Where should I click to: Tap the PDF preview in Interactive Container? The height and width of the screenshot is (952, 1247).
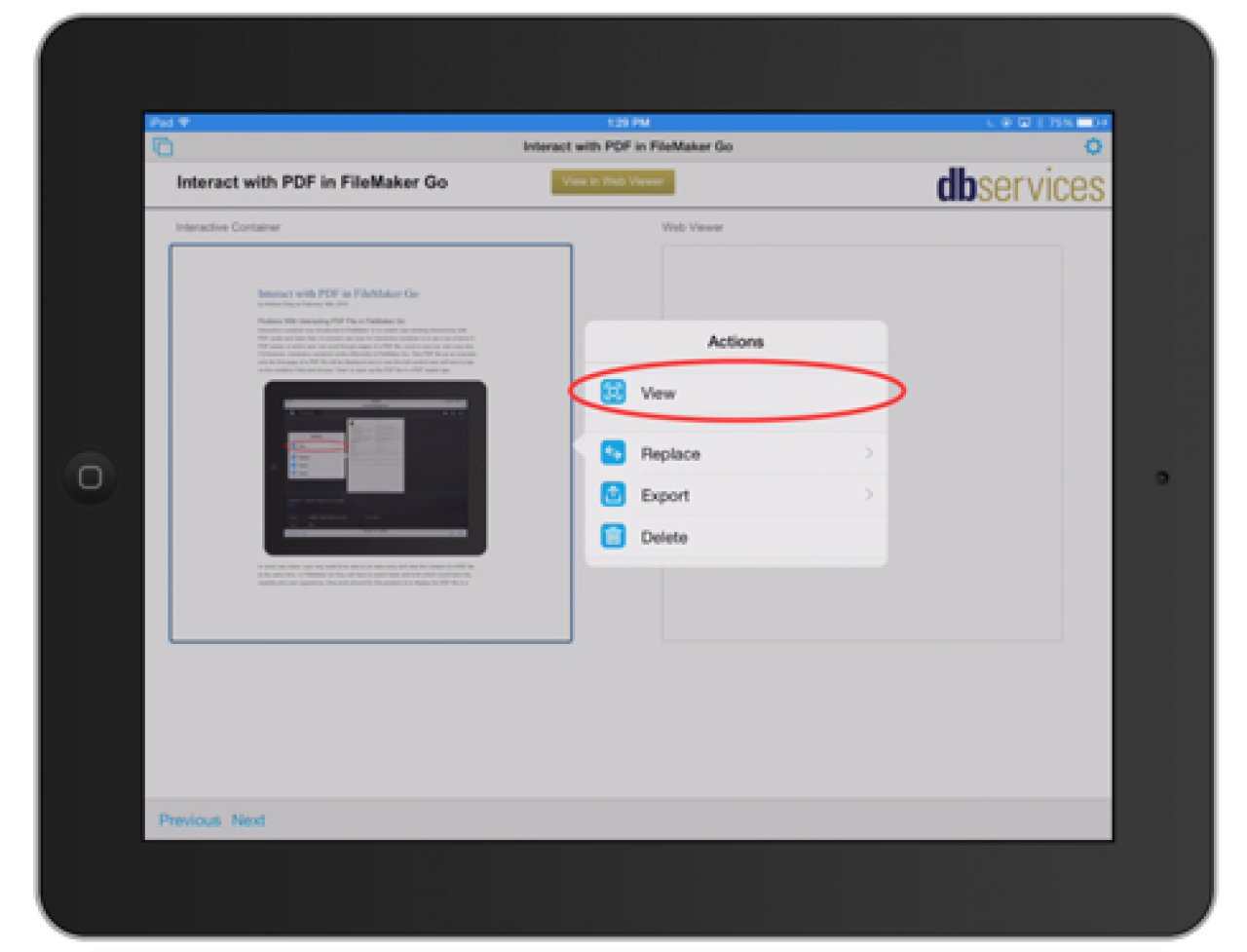click(x=370, y=443)
